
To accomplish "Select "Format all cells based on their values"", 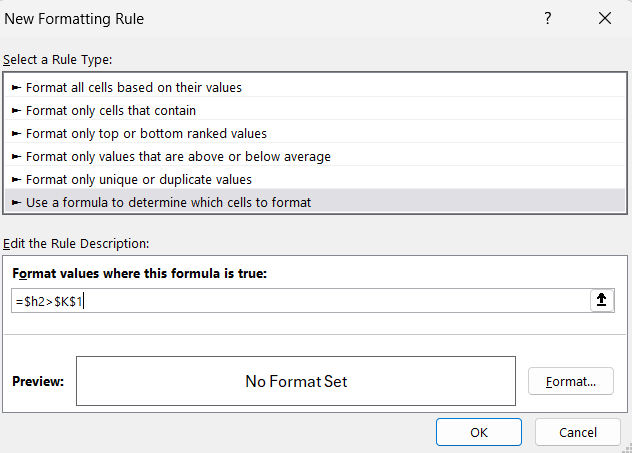I will [x=314, y=87].
